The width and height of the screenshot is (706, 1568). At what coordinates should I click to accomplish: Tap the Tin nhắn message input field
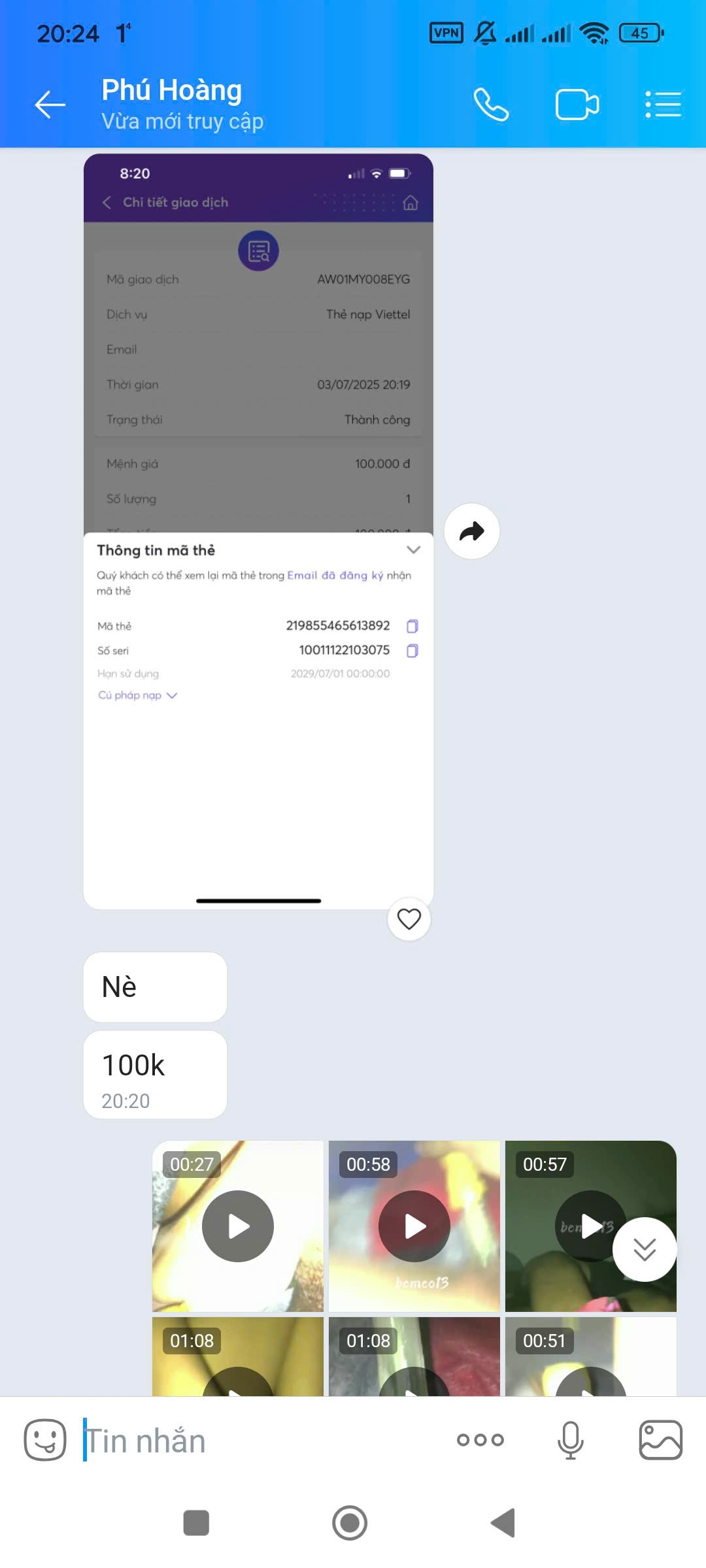pos(261,1441)
